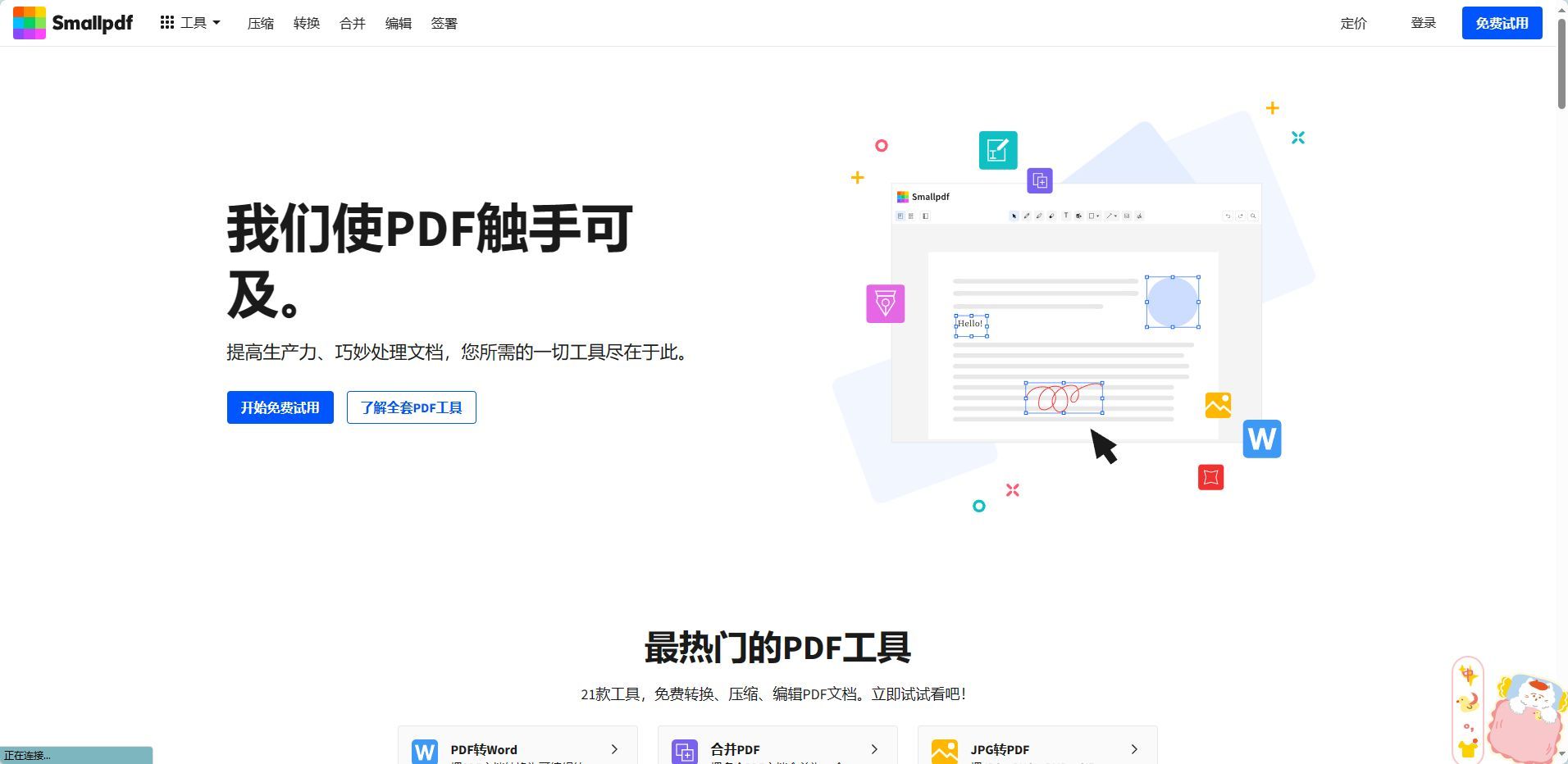Click the 21款工具 description text

[775, 694]
